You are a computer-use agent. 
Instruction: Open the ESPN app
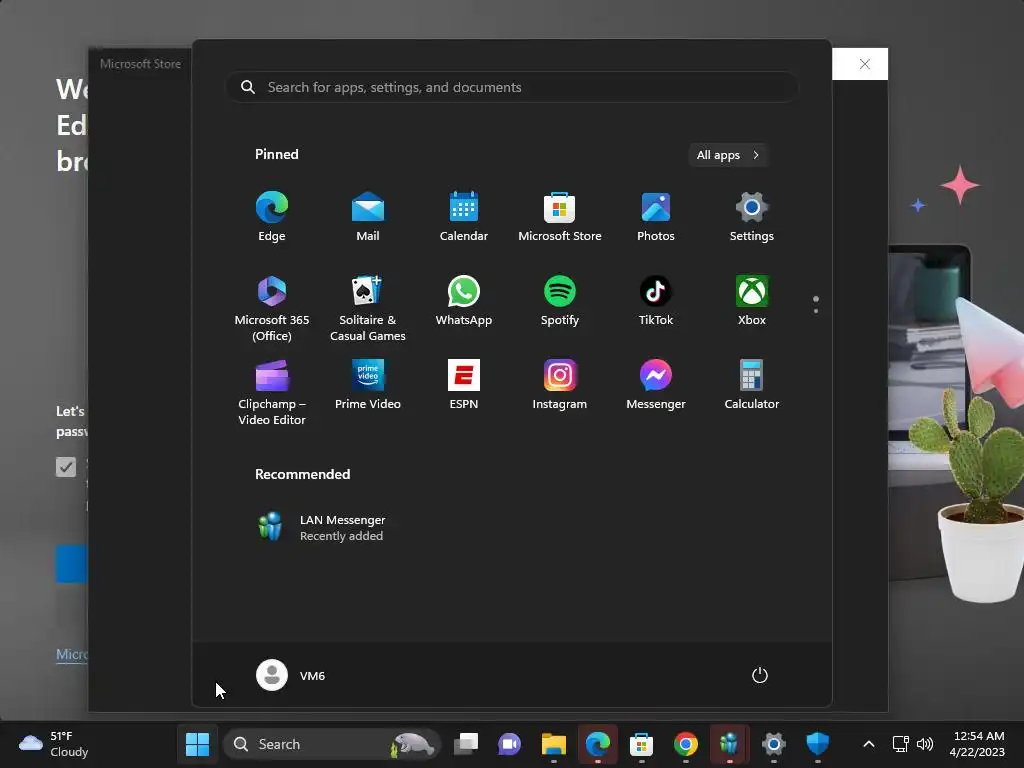464,385
